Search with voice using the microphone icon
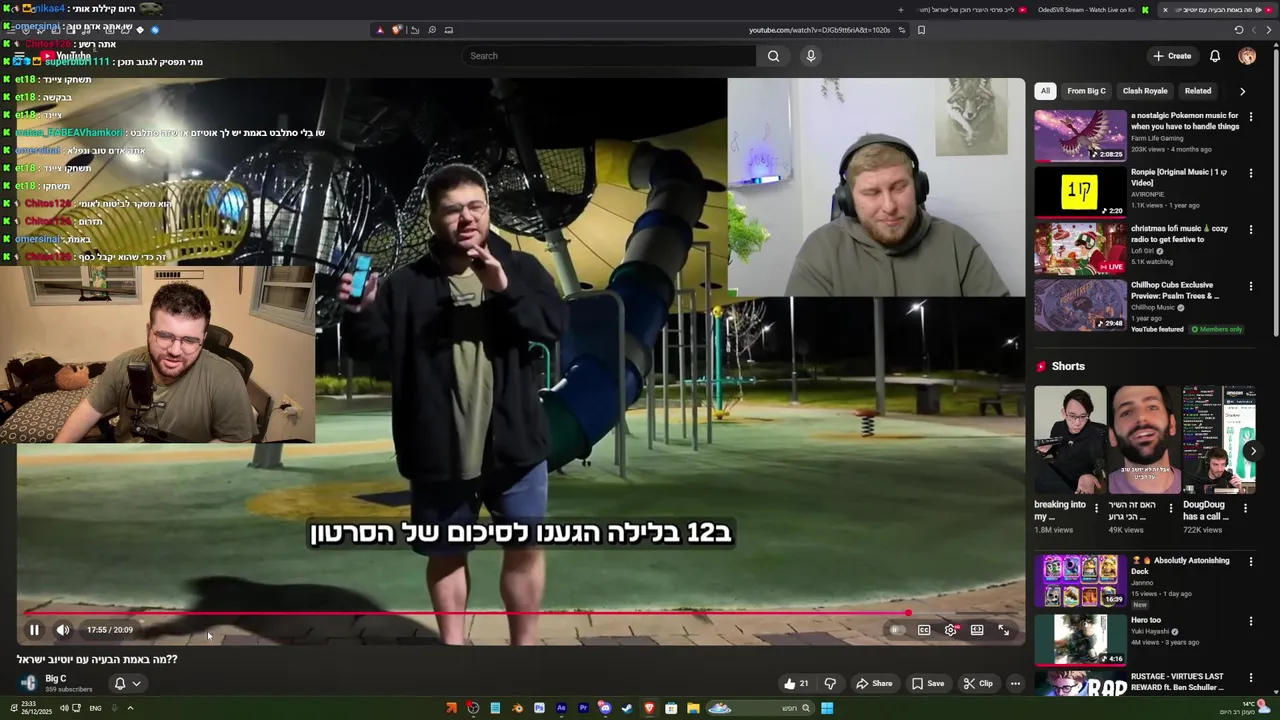The image size is (1280, 720). [811, 56]
